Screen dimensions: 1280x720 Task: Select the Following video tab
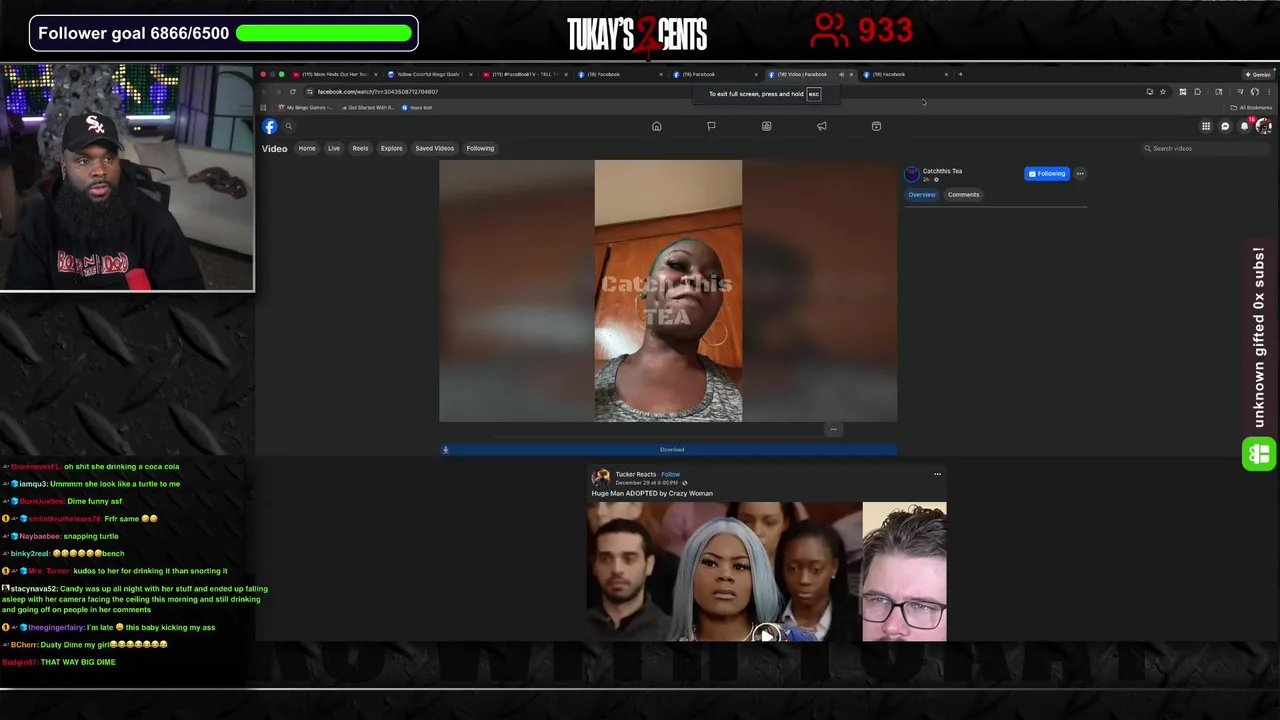click(x=480, y=148)
